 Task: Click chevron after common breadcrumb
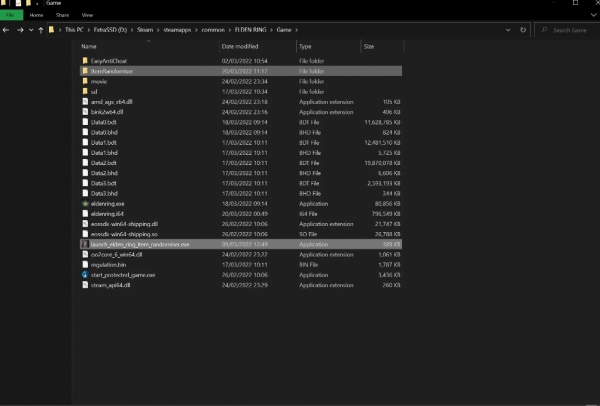230,30
